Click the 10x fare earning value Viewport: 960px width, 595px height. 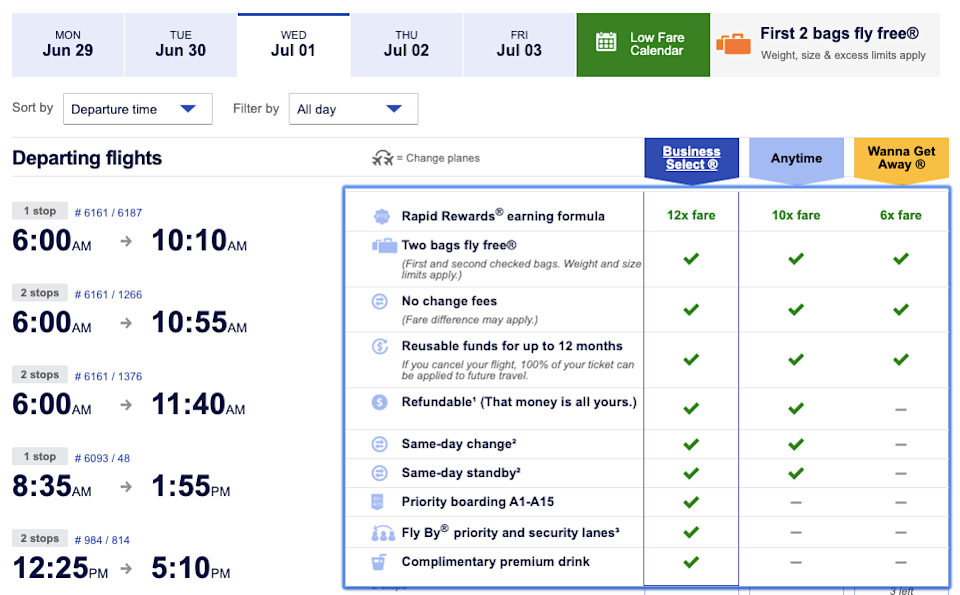[796, 215]
